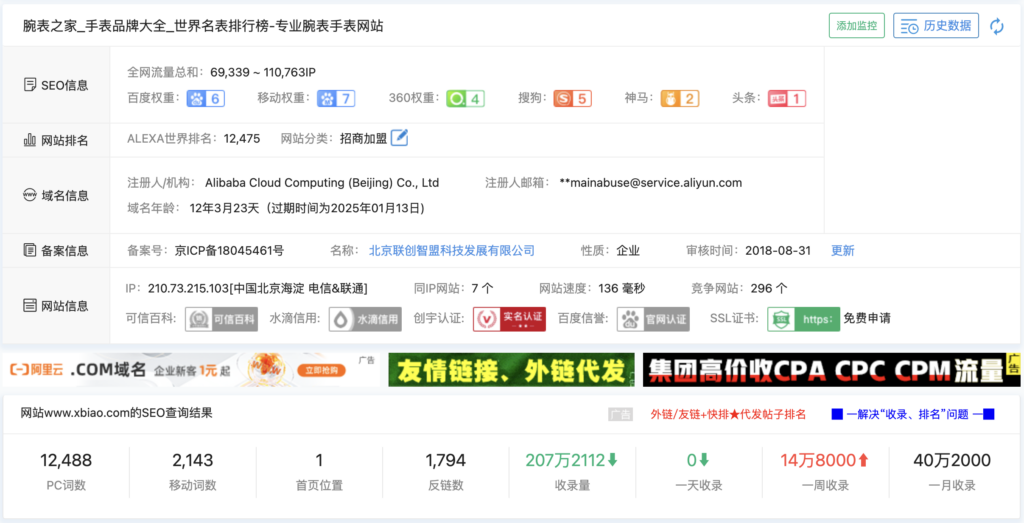The image size is (1024, 523).
Task: Click the 一天收录 value 0
Action: pos(697,460)
